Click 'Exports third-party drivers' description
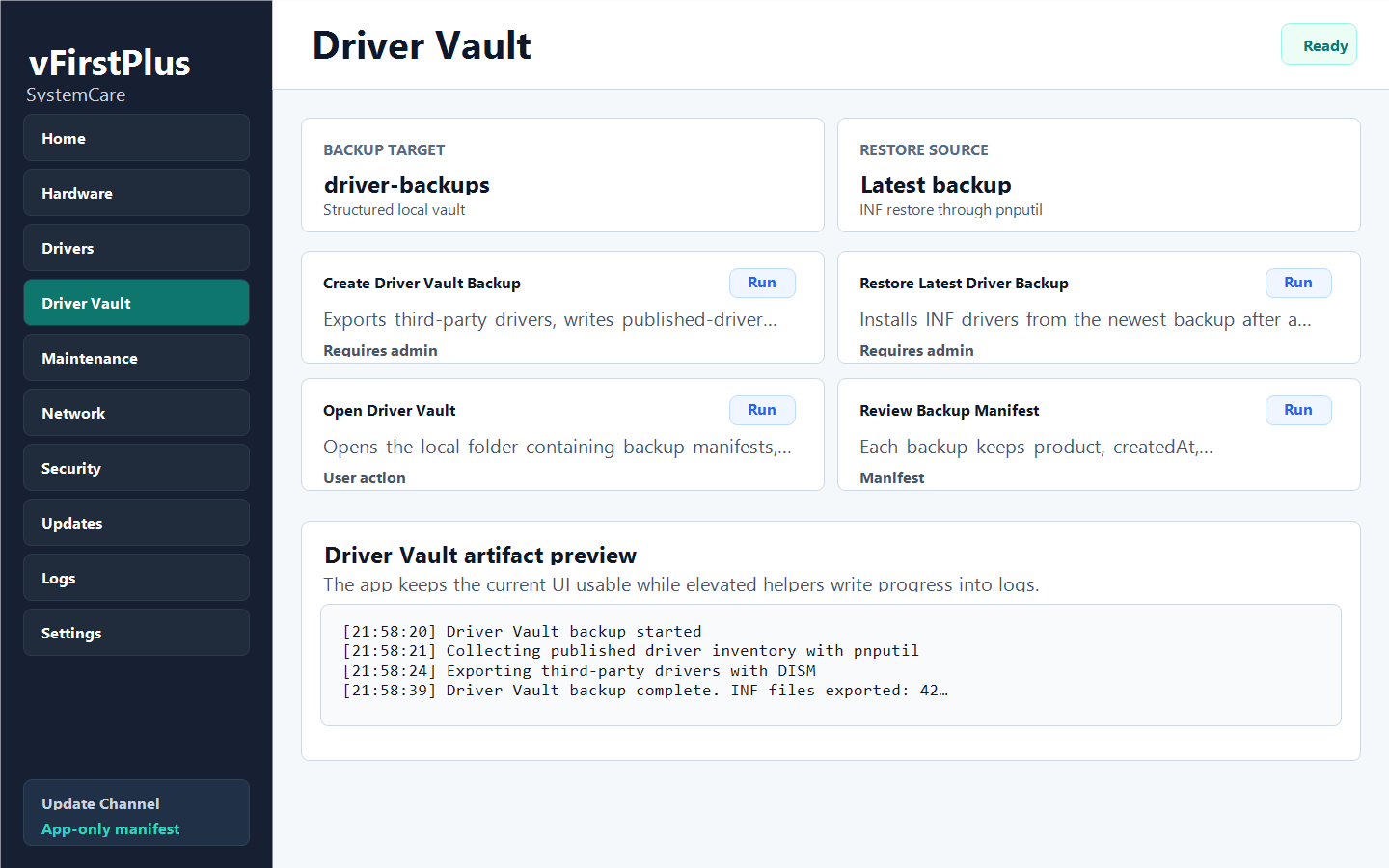The height and width of the screenshot is (868, 1389). [550, 319]
